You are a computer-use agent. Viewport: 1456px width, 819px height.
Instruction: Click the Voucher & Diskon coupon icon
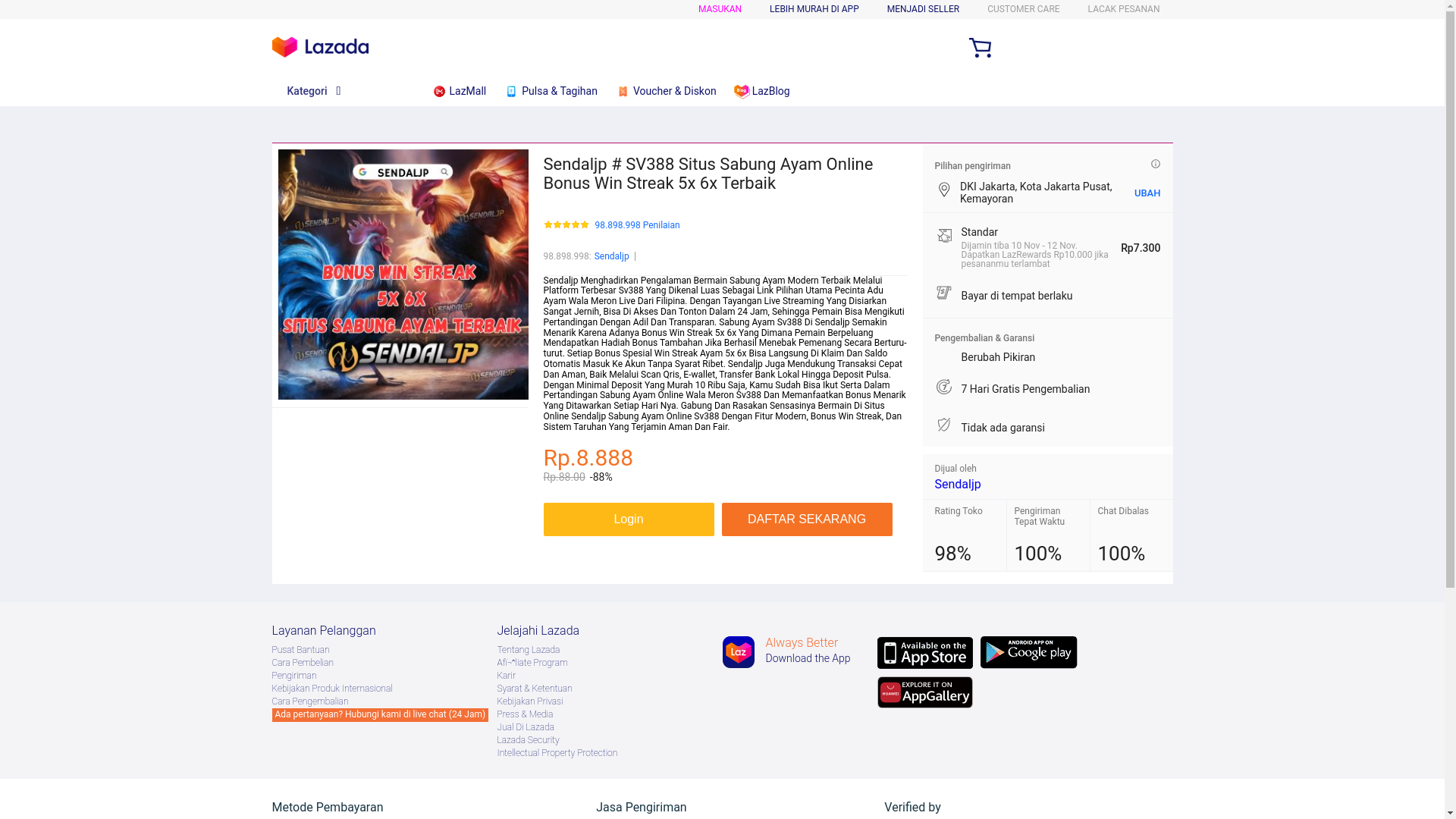coord(623,92)
